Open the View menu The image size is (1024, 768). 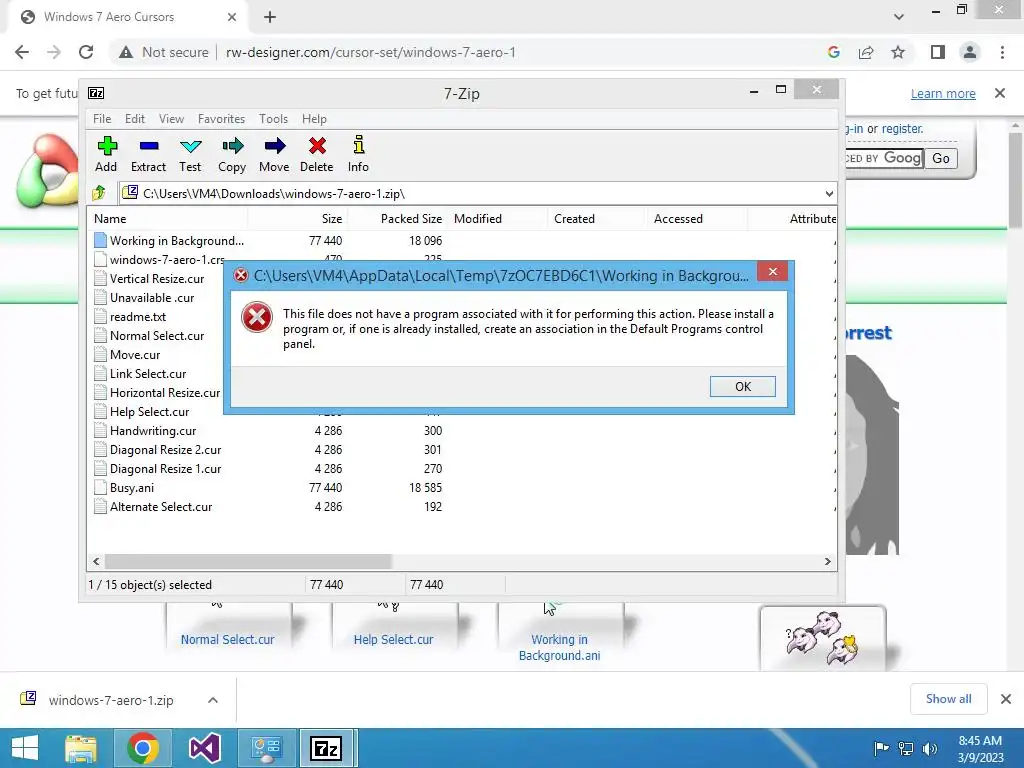click(171, 119)
